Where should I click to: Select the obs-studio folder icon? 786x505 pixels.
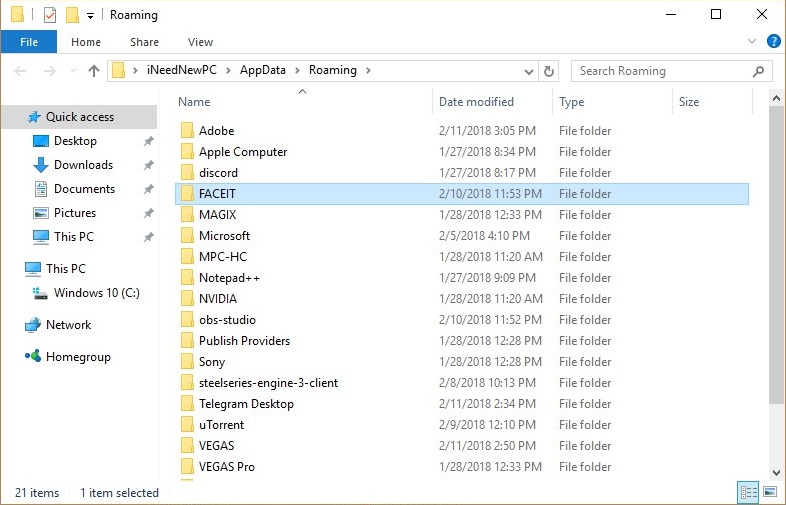click(x=187, y=320)
